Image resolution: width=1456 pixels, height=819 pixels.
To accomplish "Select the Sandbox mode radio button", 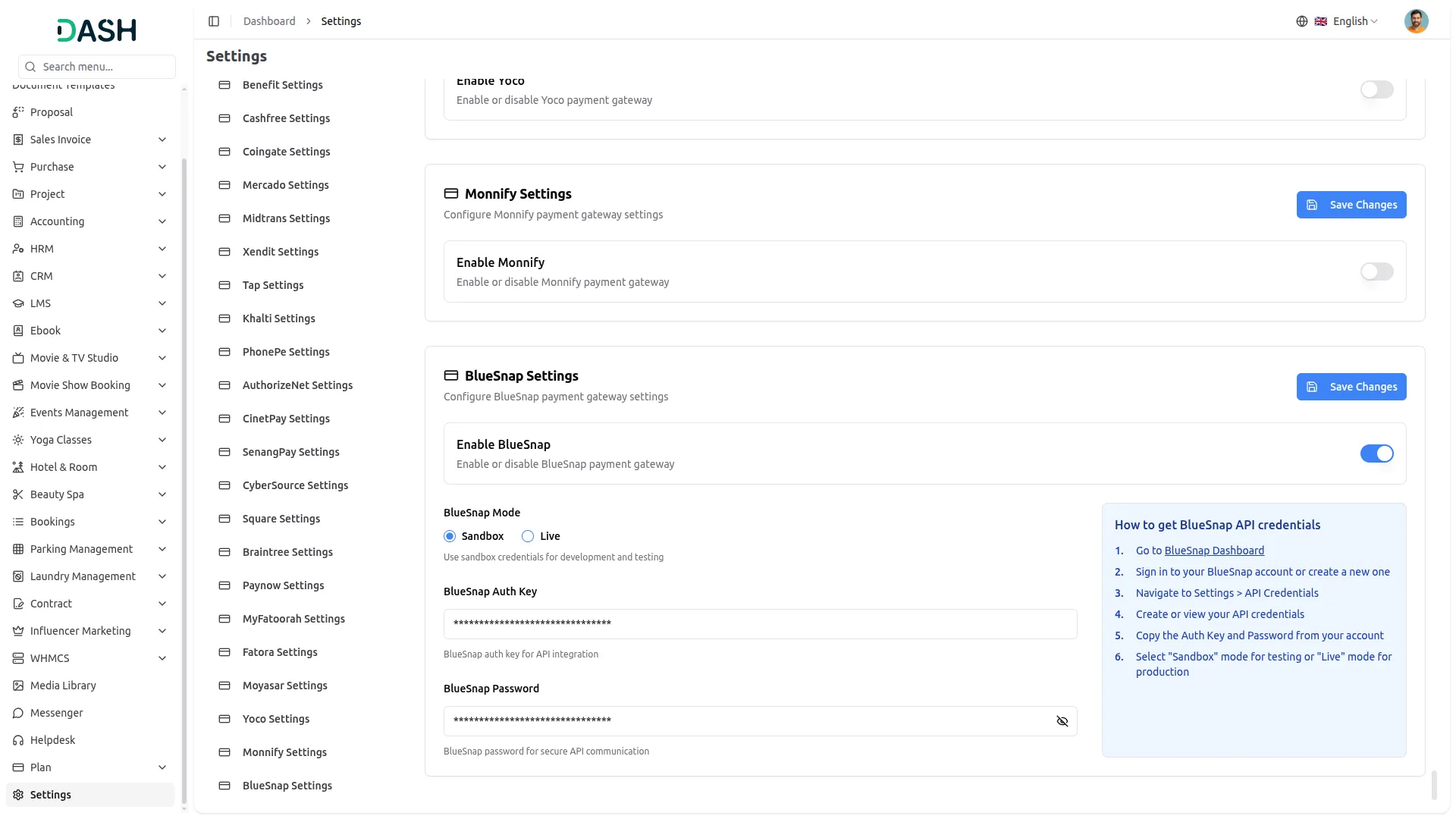I will [450, 536].
